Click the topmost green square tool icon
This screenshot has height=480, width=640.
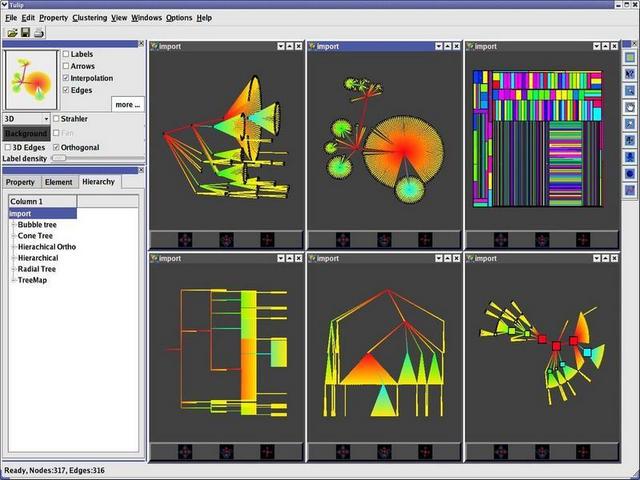coord(630,58)
